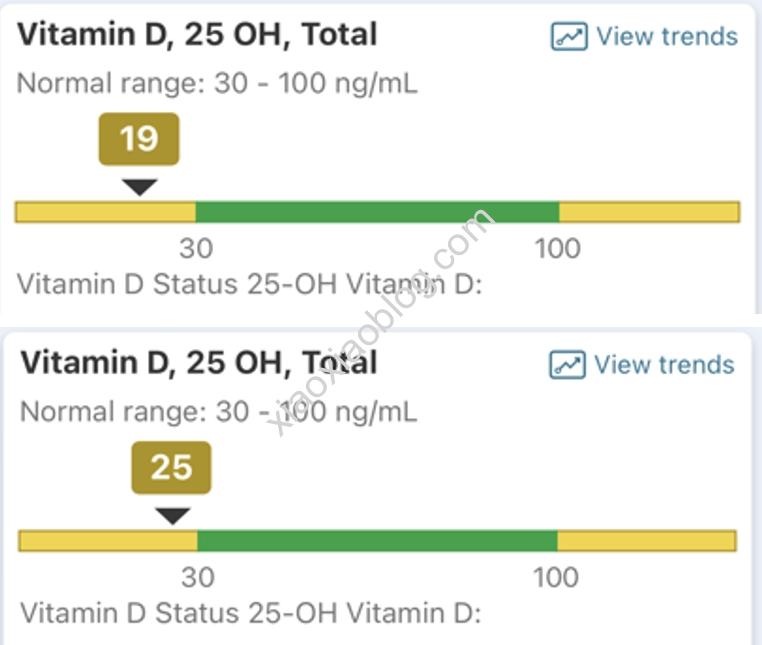Image resolution: width=762 pixels, height=645 pixels.
Task: Click the 19 value badge
Action: tap(139, 138)
